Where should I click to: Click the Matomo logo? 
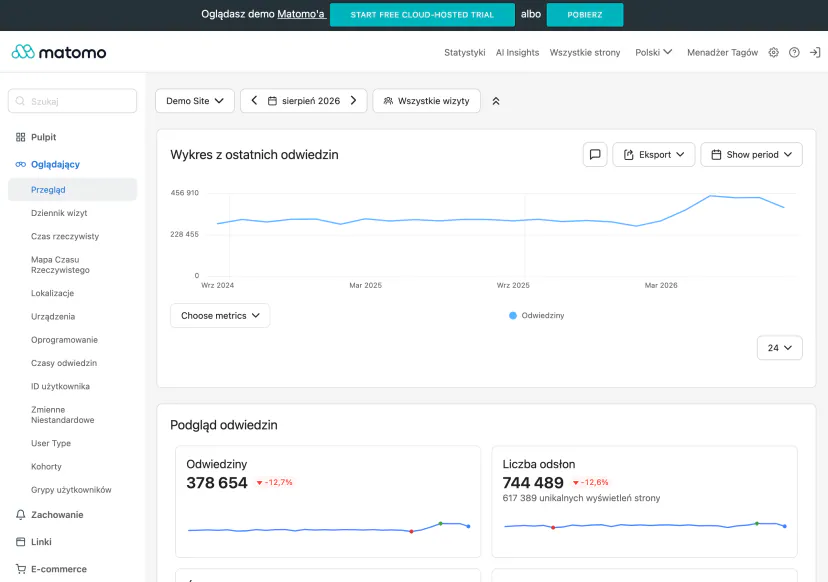point(59,52)
